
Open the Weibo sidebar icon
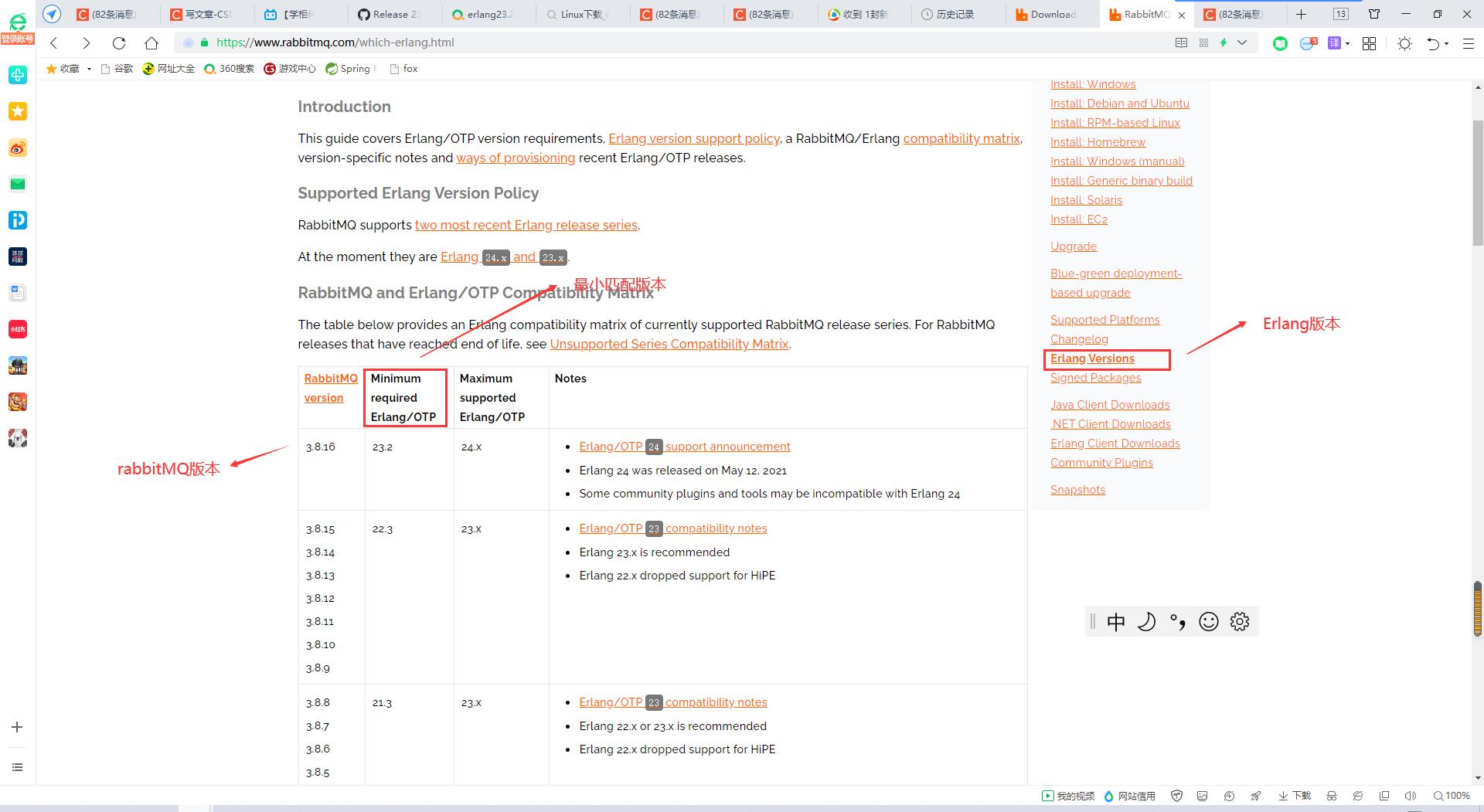17,148
